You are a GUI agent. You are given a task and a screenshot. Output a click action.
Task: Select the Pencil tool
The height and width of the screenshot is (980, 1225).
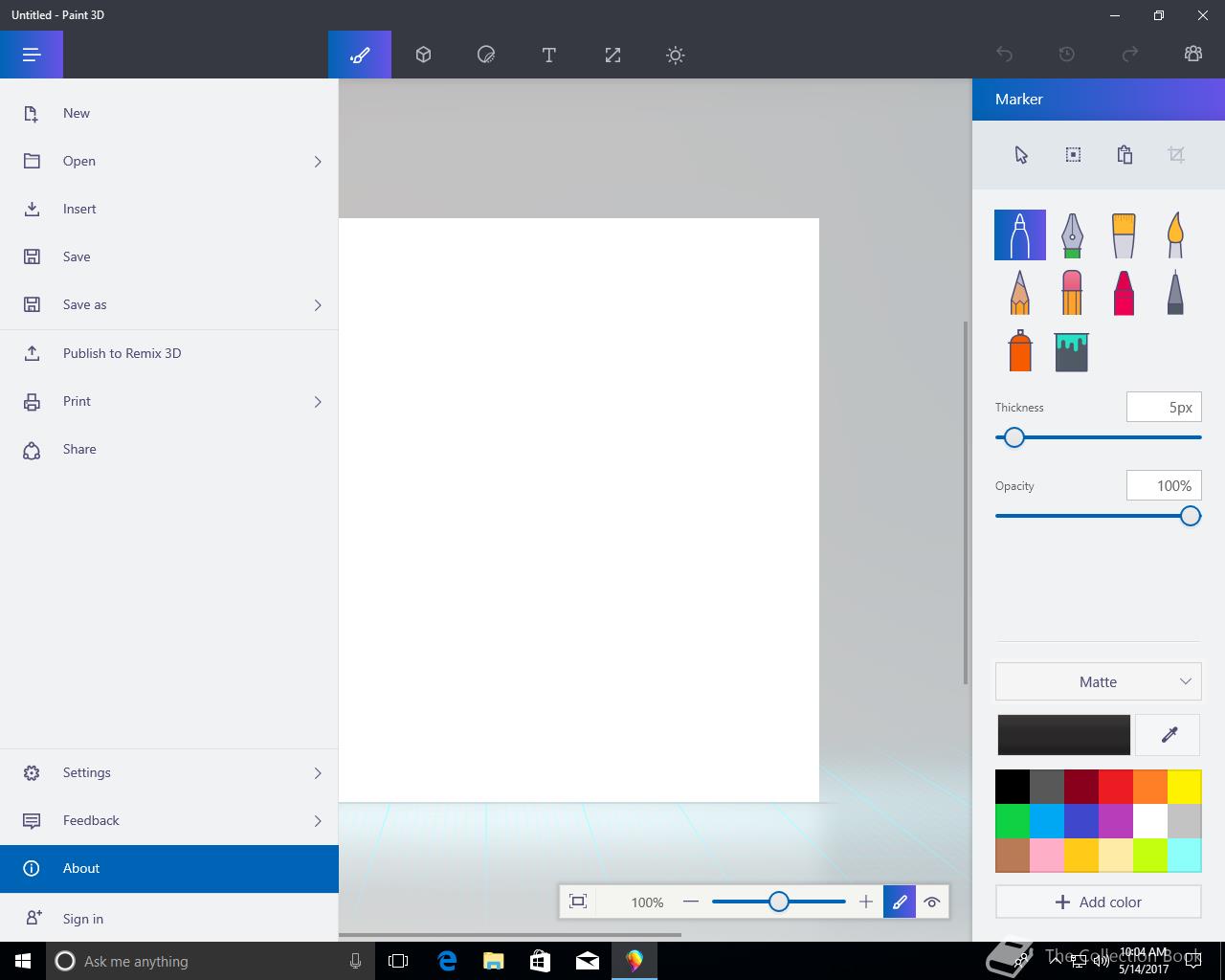(x=1020, y=292)
